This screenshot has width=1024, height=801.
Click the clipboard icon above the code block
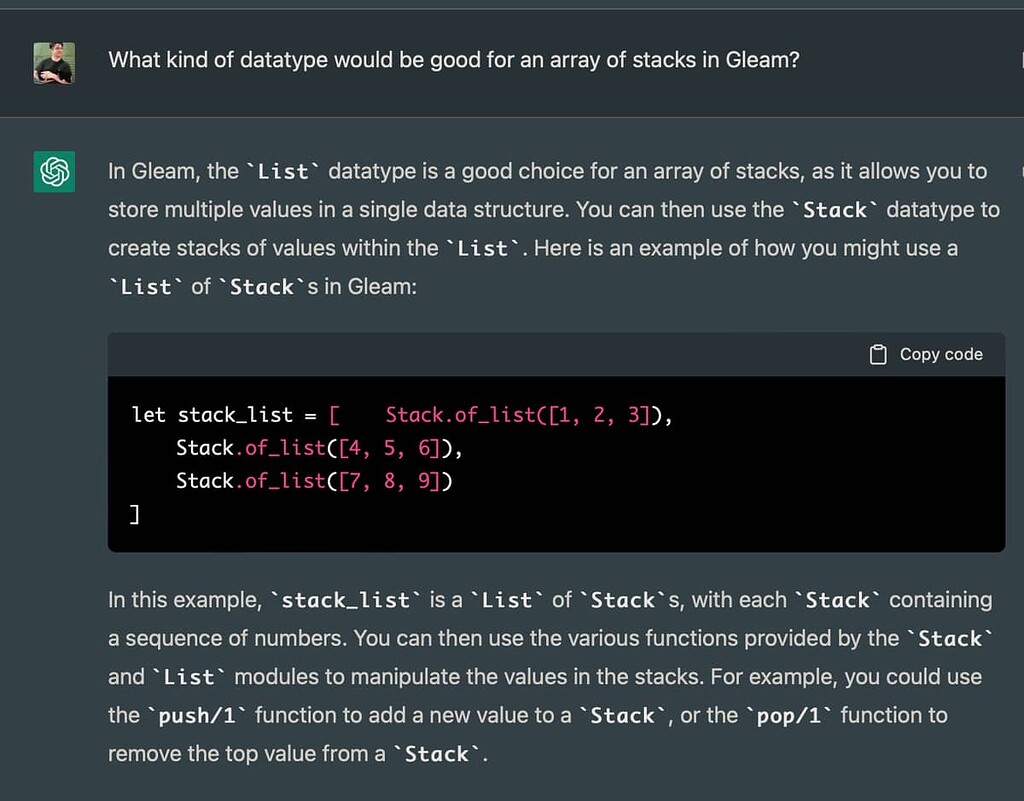878,354
